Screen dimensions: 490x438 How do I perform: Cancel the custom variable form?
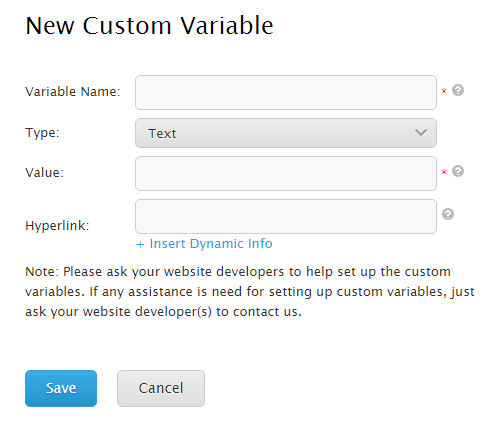pyautogui.click(x=161, y=388)
